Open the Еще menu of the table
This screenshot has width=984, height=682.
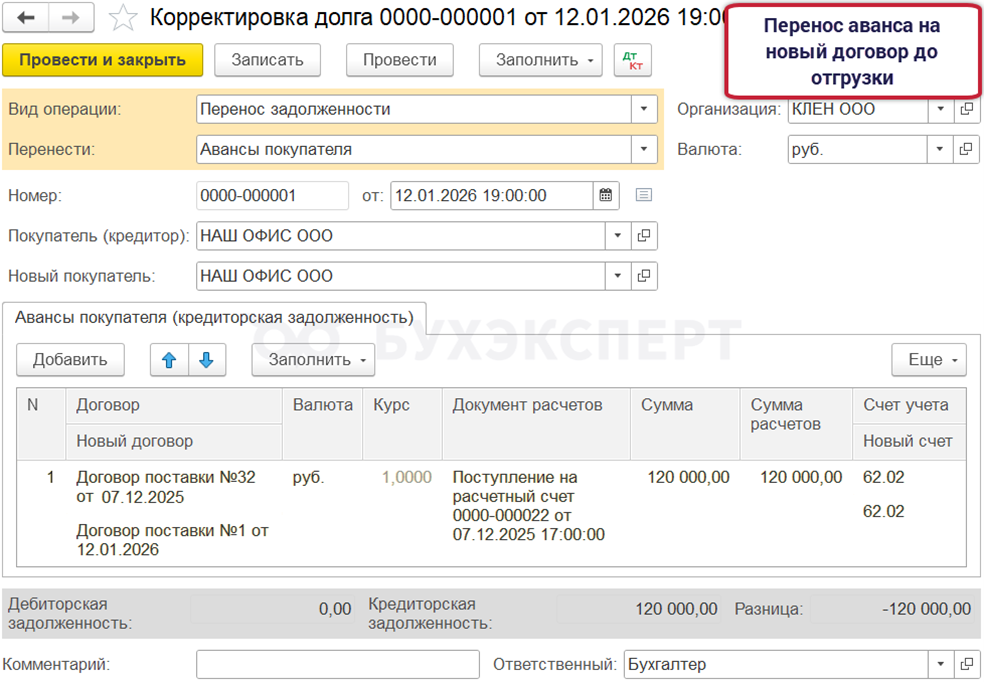coord(929,360)
